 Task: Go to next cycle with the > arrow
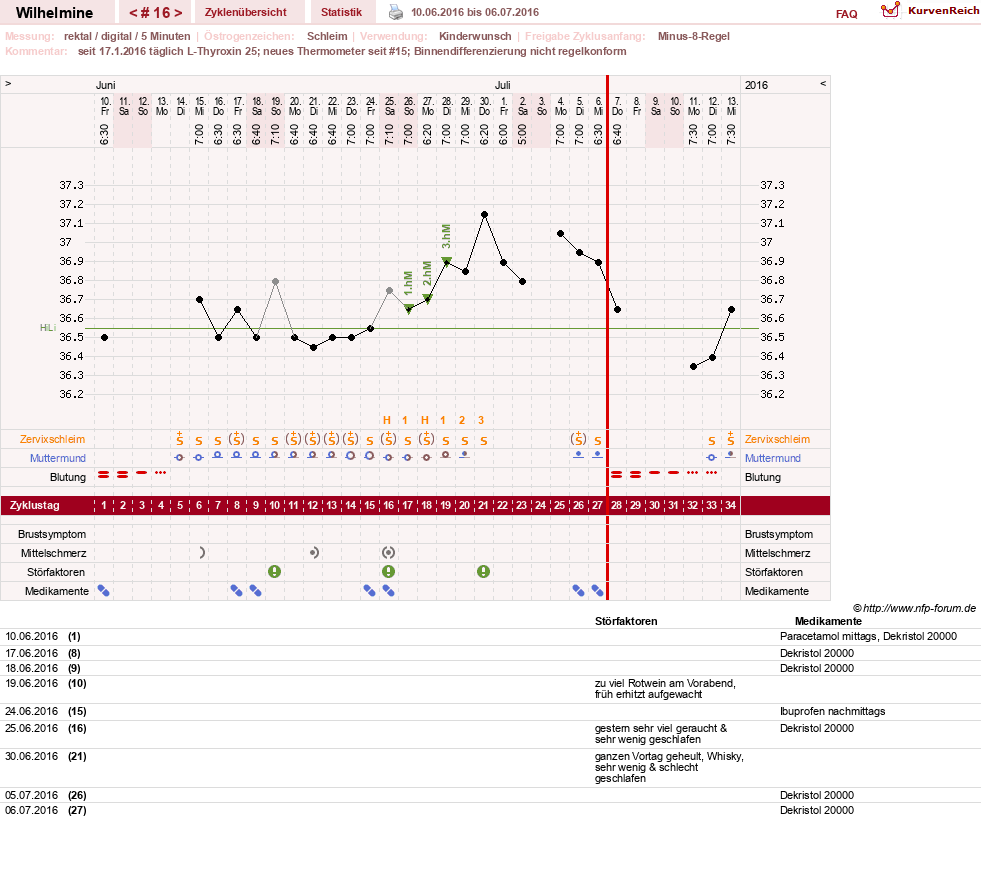(x=178, y=13)
